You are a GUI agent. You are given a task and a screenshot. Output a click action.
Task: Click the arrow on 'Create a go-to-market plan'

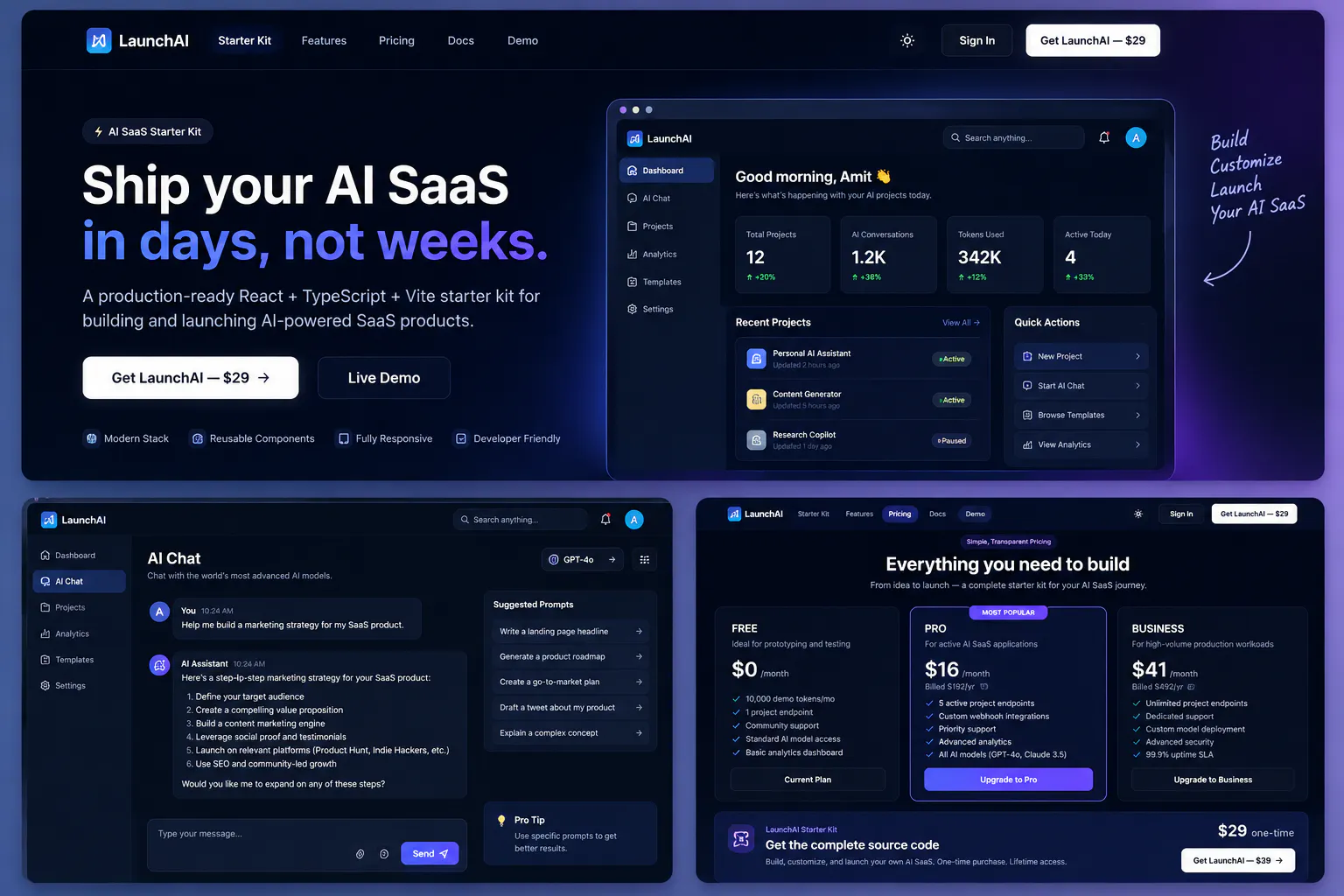coord(639,682)
